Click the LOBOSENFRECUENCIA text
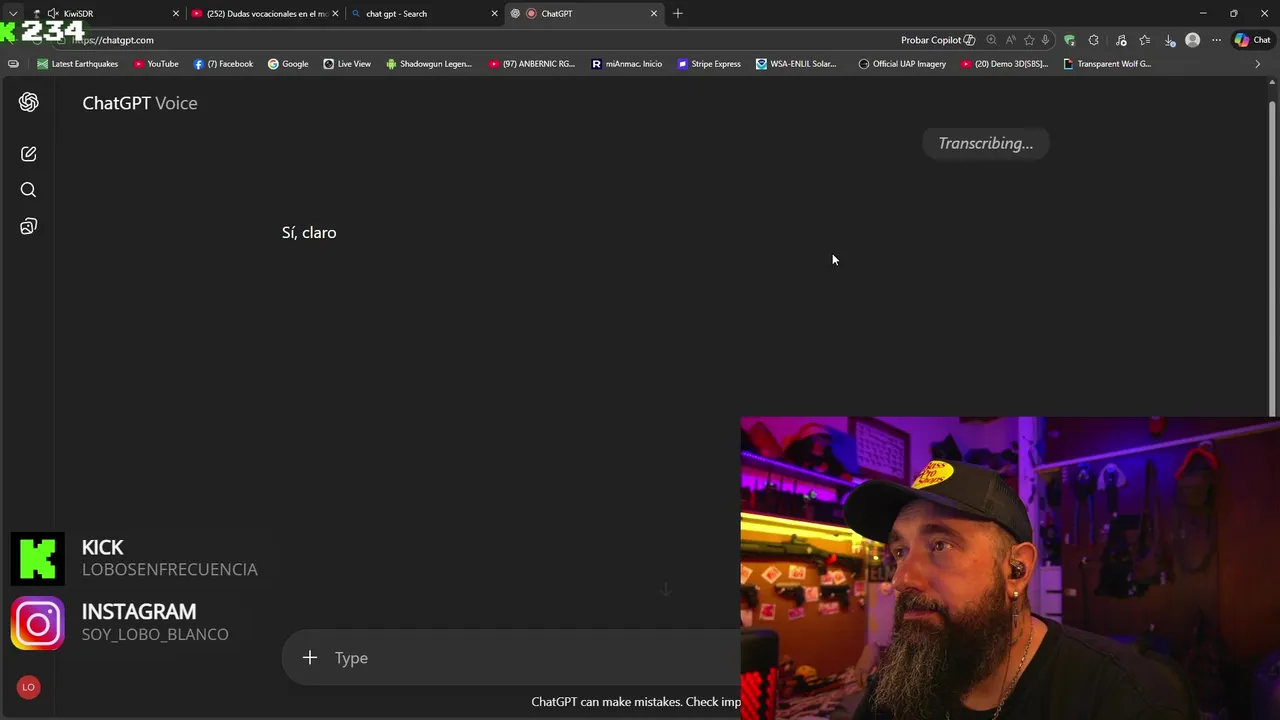The image size is (1280, 720). pos(170,569)
